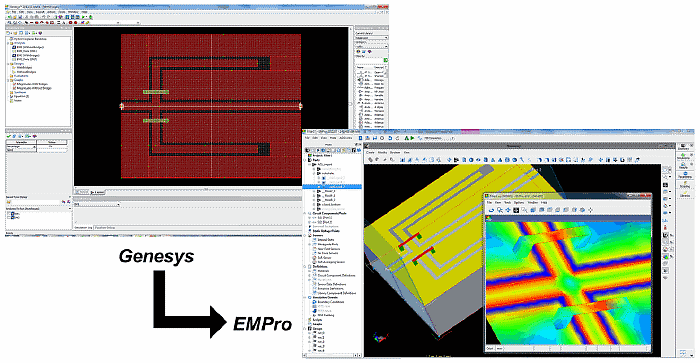Select WithoutBridges design in the Genesys workspace tree
Viewport: 700px width, 363px height.
tap(26, 72)
